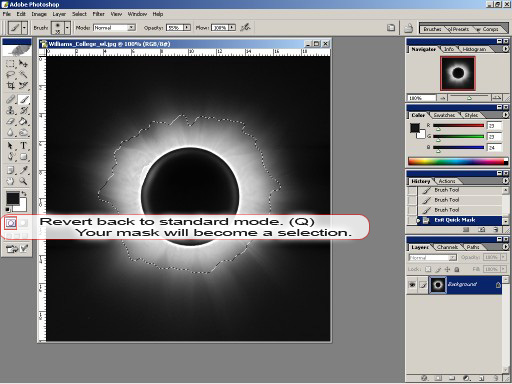Screen dimensions: 512x384
Task: Open the Filter menu
Action: click(x=98, y=14)
